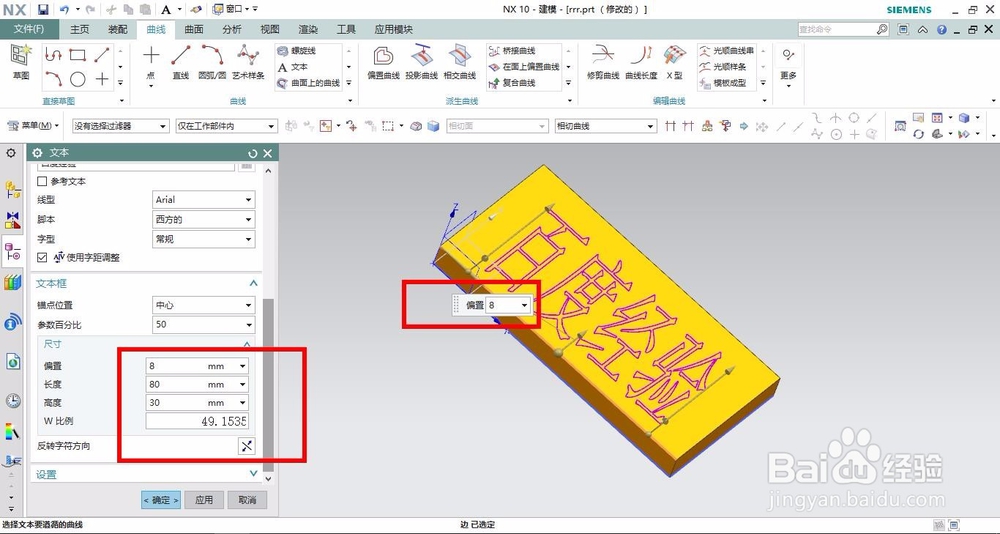The width and height of the screenshot is (1000, 534).
Task: Open the 相切曲线 curve rule dropdown
Action: click(x=605, y=126)
